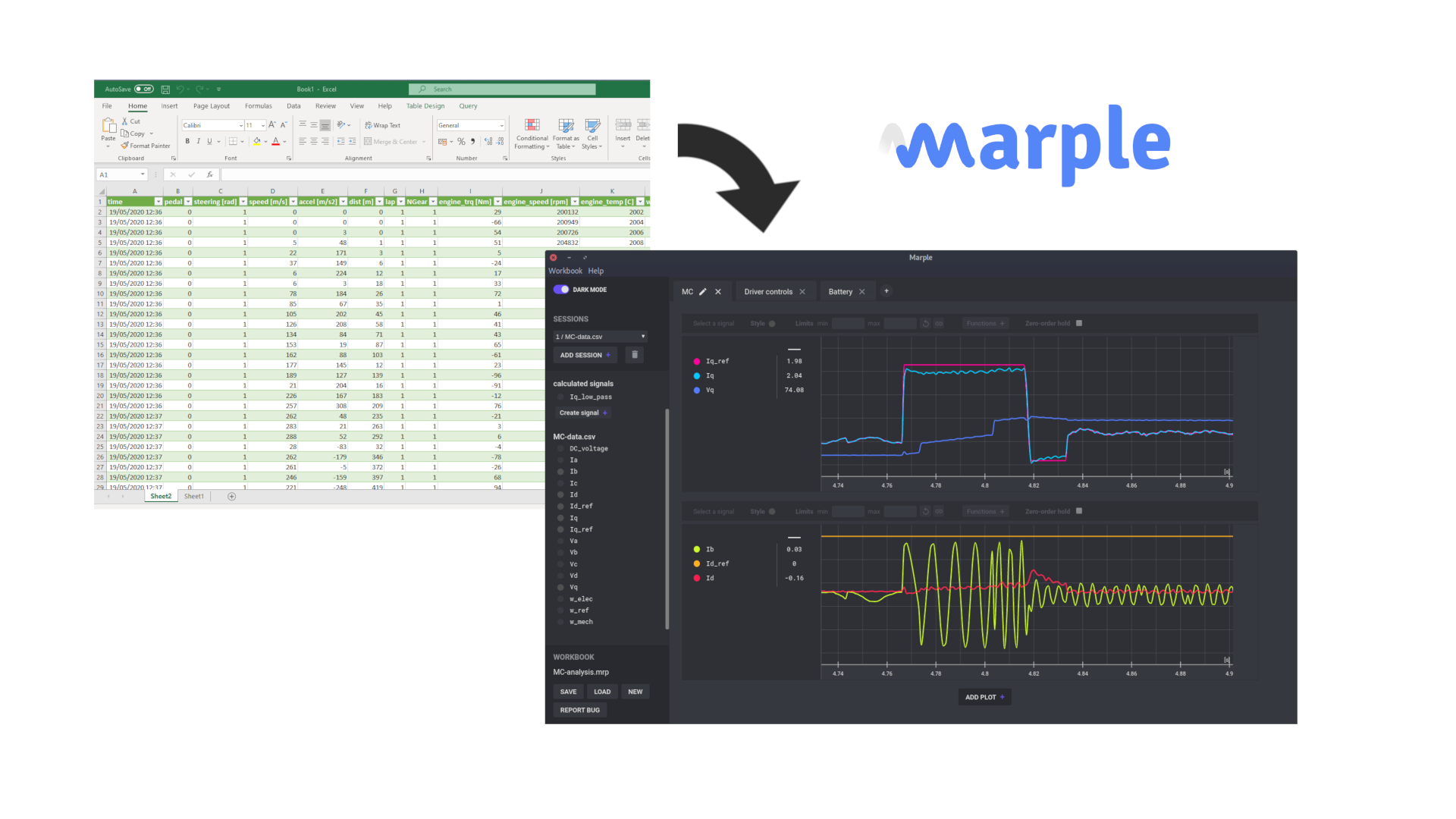Click the Excel Search box

tap(502, 89)
